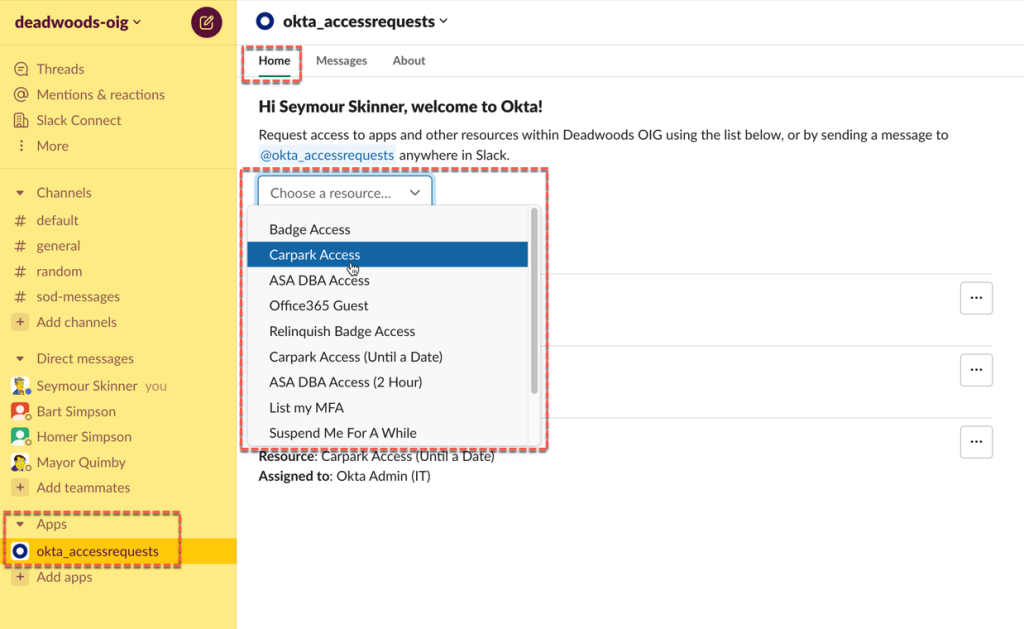Switch to the About tab
This screenshot has width=1024, height=629.
pyautogui.click(x=409, y=61)
